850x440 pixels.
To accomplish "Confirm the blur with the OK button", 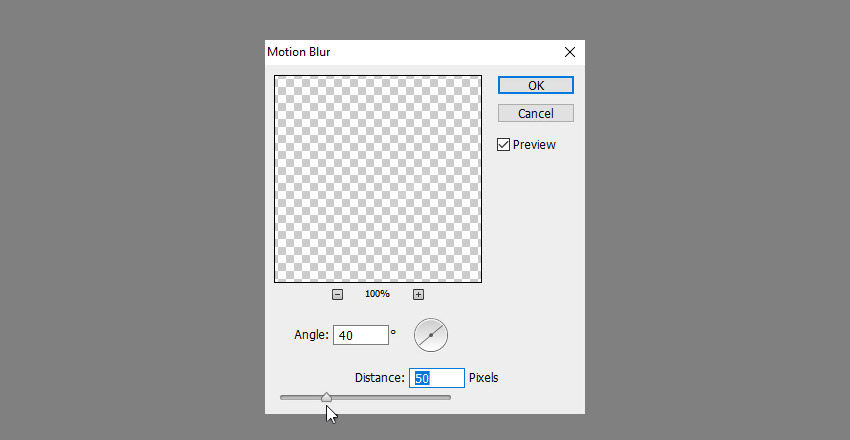I will (x=536, y=85).
